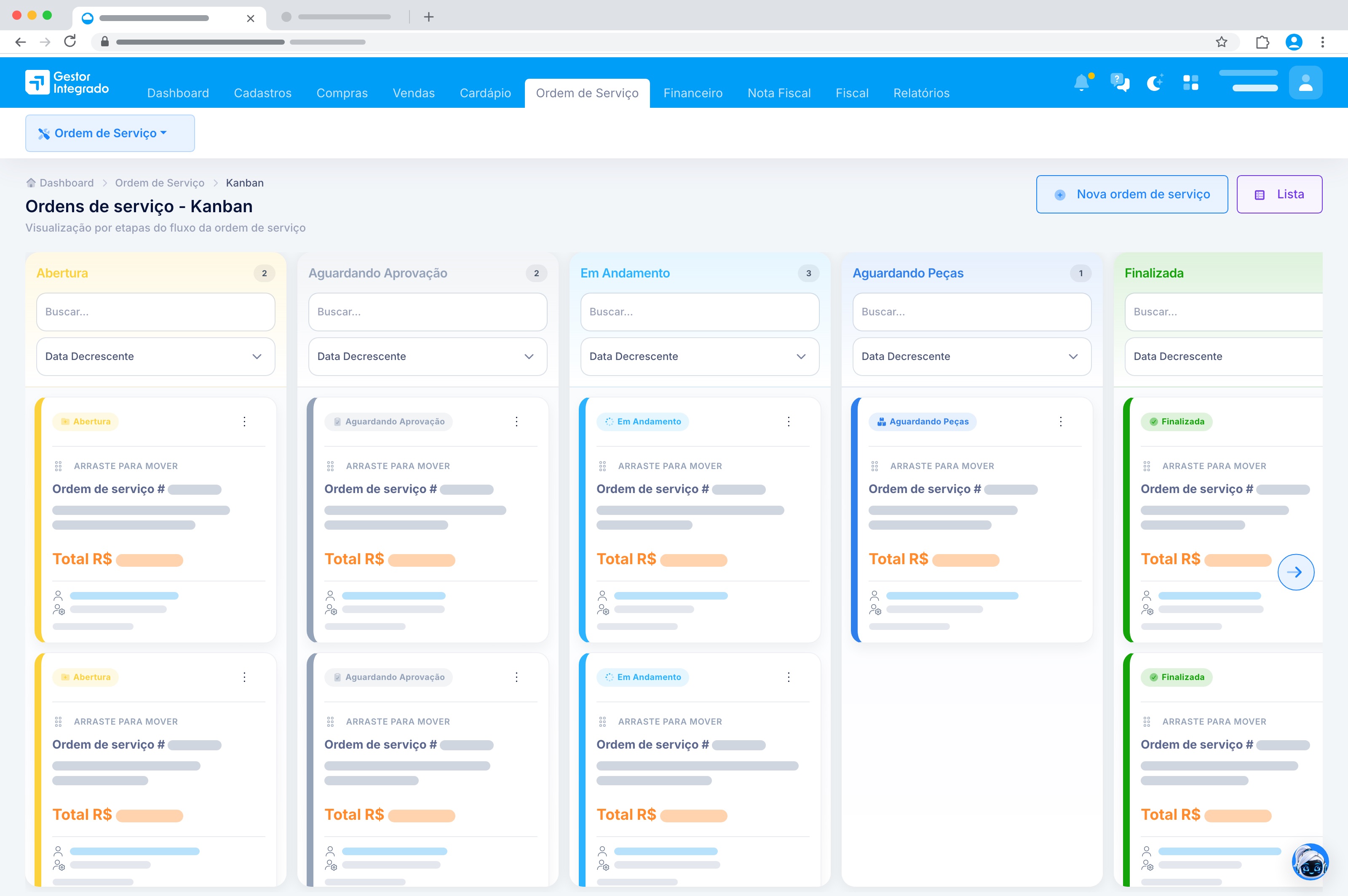Reload the page in browser
The height and width of the screenshot is (896, 1348).
tap(70, 42)
